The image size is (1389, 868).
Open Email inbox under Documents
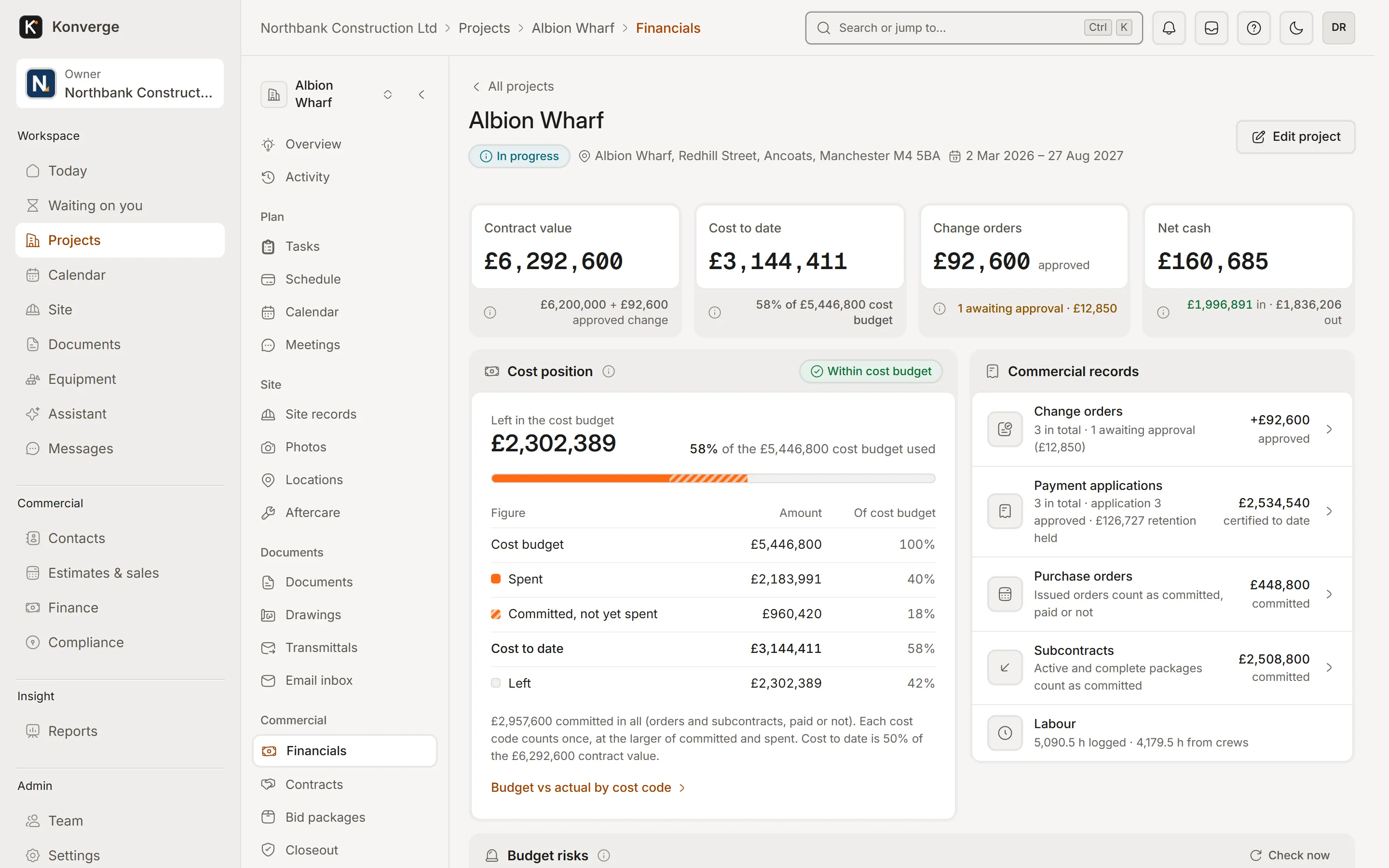pos(344,680)
